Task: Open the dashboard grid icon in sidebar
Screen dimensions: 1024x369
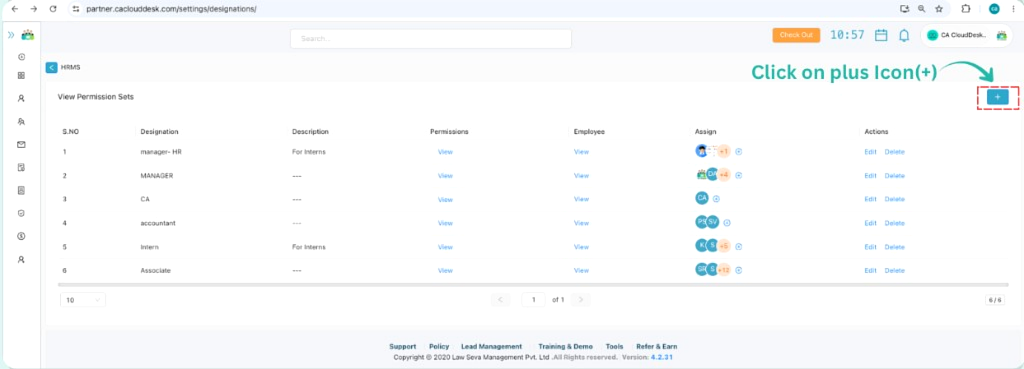Action: [21, 76]
